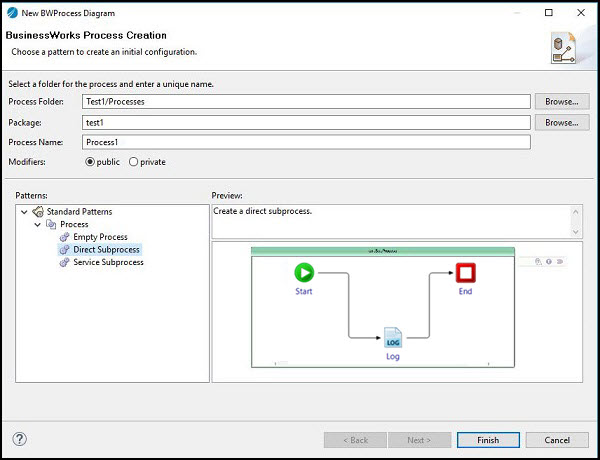This screenshot has height=460, width=600.
Task: Select the public modifier radio button
Action: coord(90,162)
